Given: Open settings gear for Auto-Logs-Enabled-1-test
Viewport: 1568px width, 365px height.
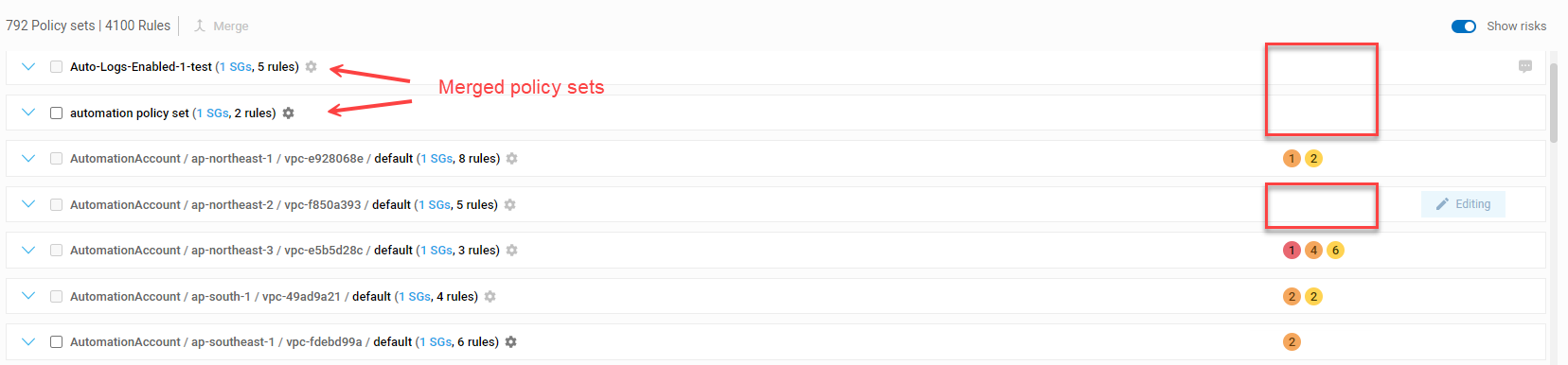Looking at the screenshot, I should click(x=311, y=67).
